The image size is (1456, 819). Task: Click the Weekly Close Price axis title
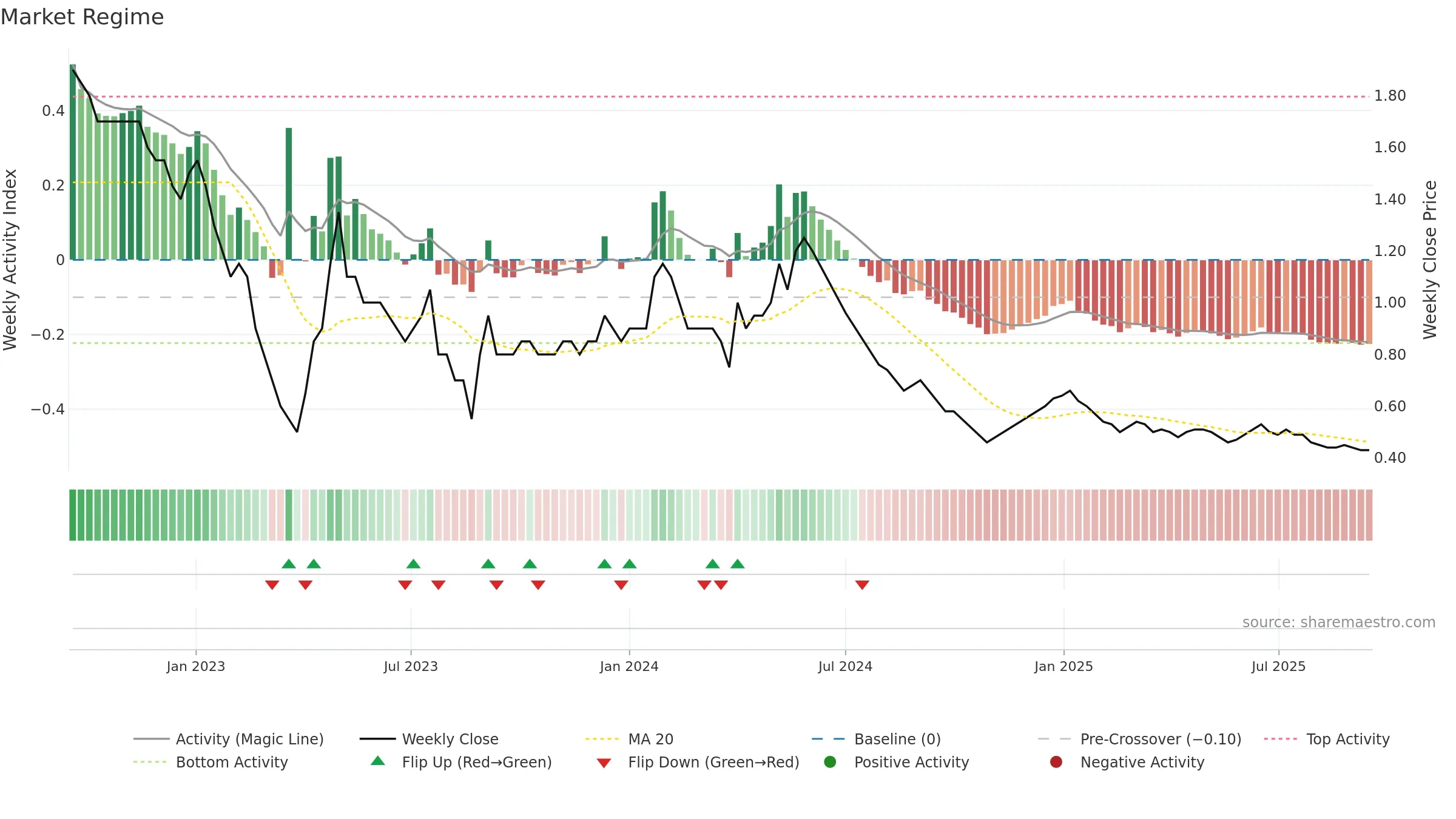(x=1430, y=260)
